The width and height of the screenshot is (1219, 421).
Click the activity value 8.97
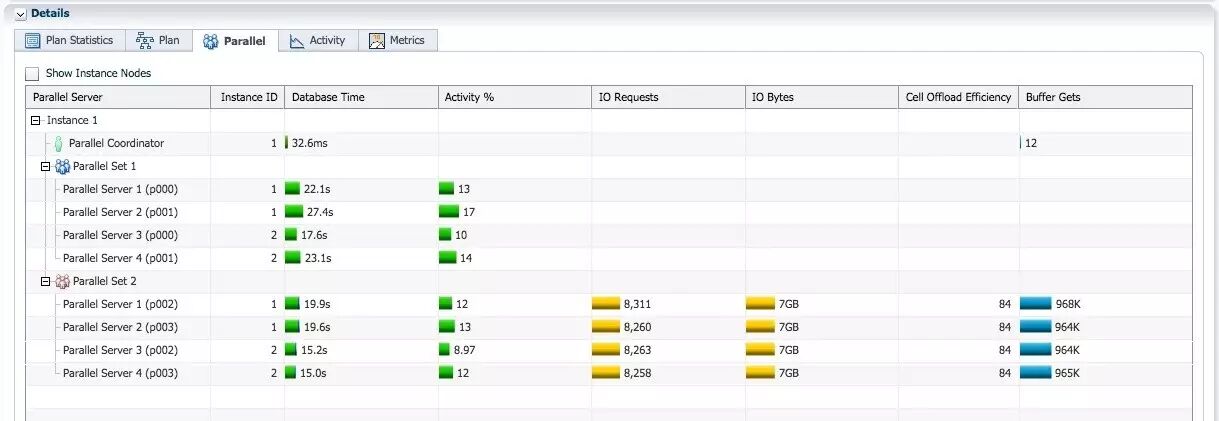click(x=466, y=350)
